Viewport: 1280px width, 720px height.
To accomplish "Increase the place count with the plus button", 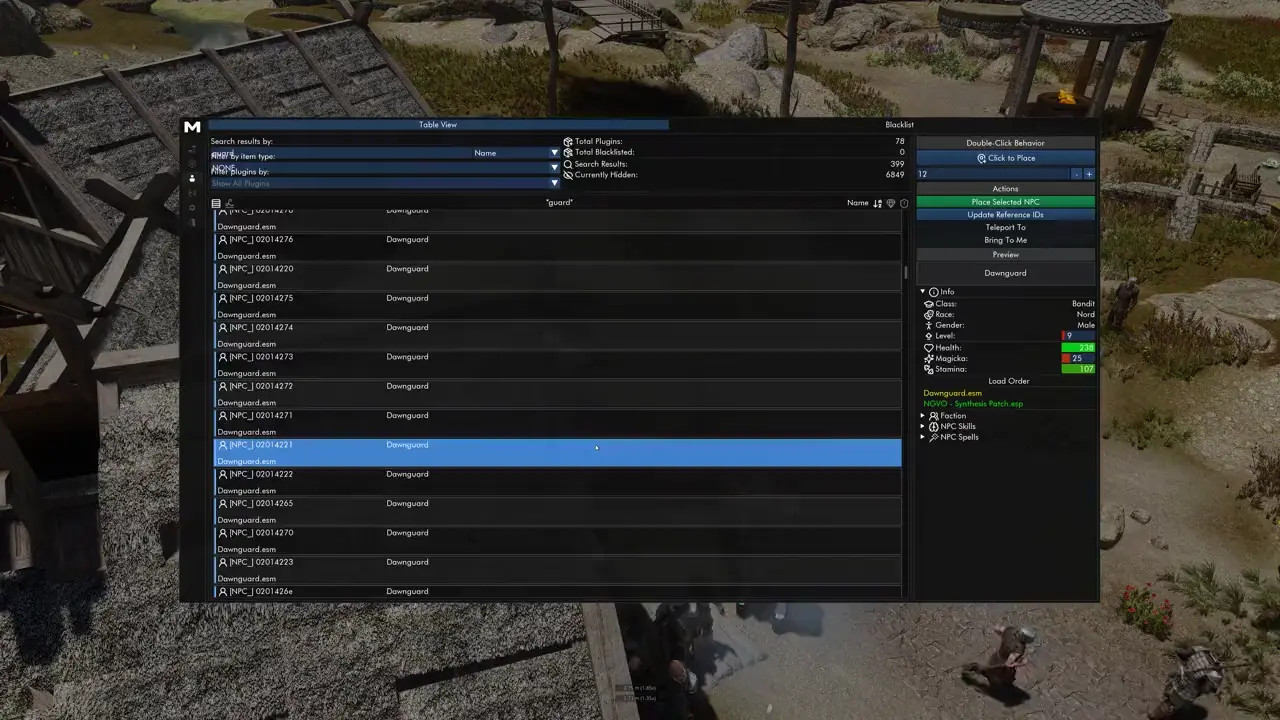I will tap(1089, 174).
